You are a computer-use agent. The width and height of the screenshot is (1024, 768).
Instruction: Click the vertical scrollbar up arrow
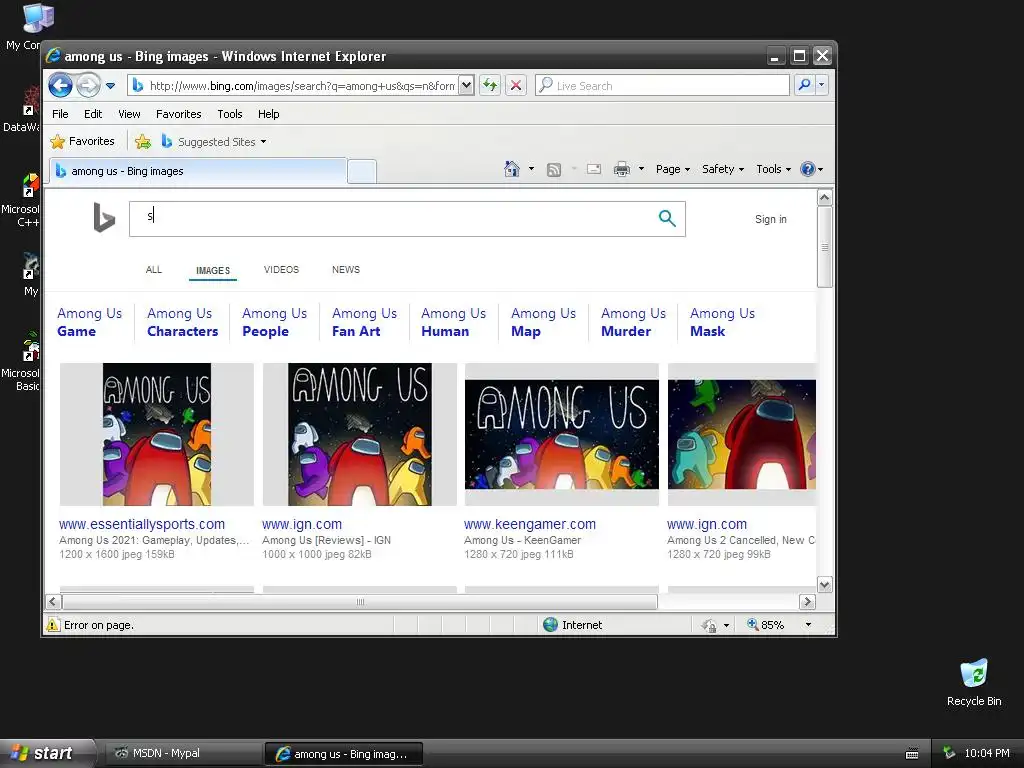click(824, 197)
